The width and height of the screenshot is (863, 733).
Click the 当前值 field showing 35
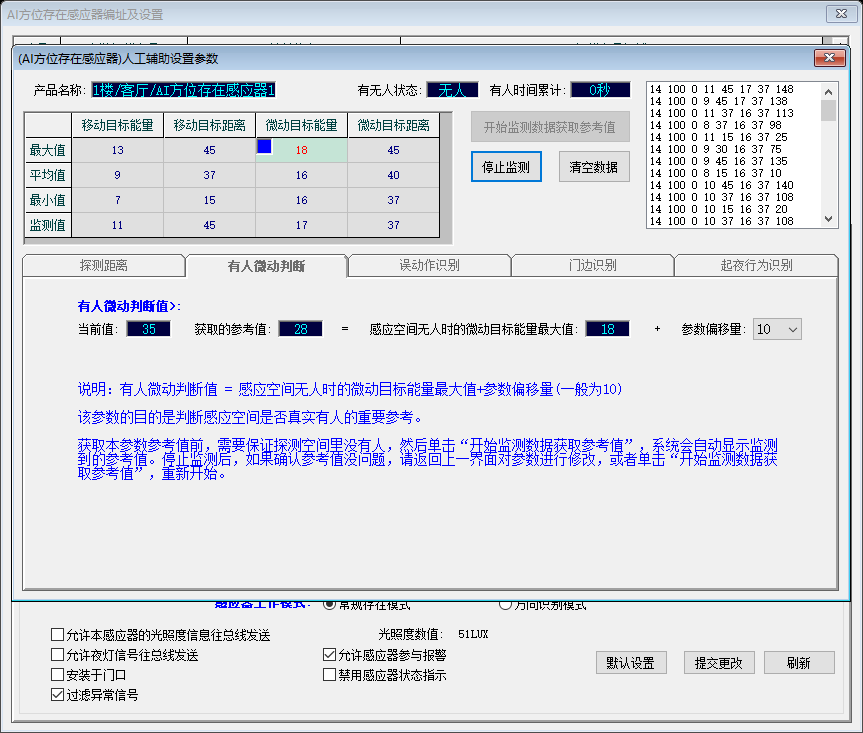coord(149,329)
